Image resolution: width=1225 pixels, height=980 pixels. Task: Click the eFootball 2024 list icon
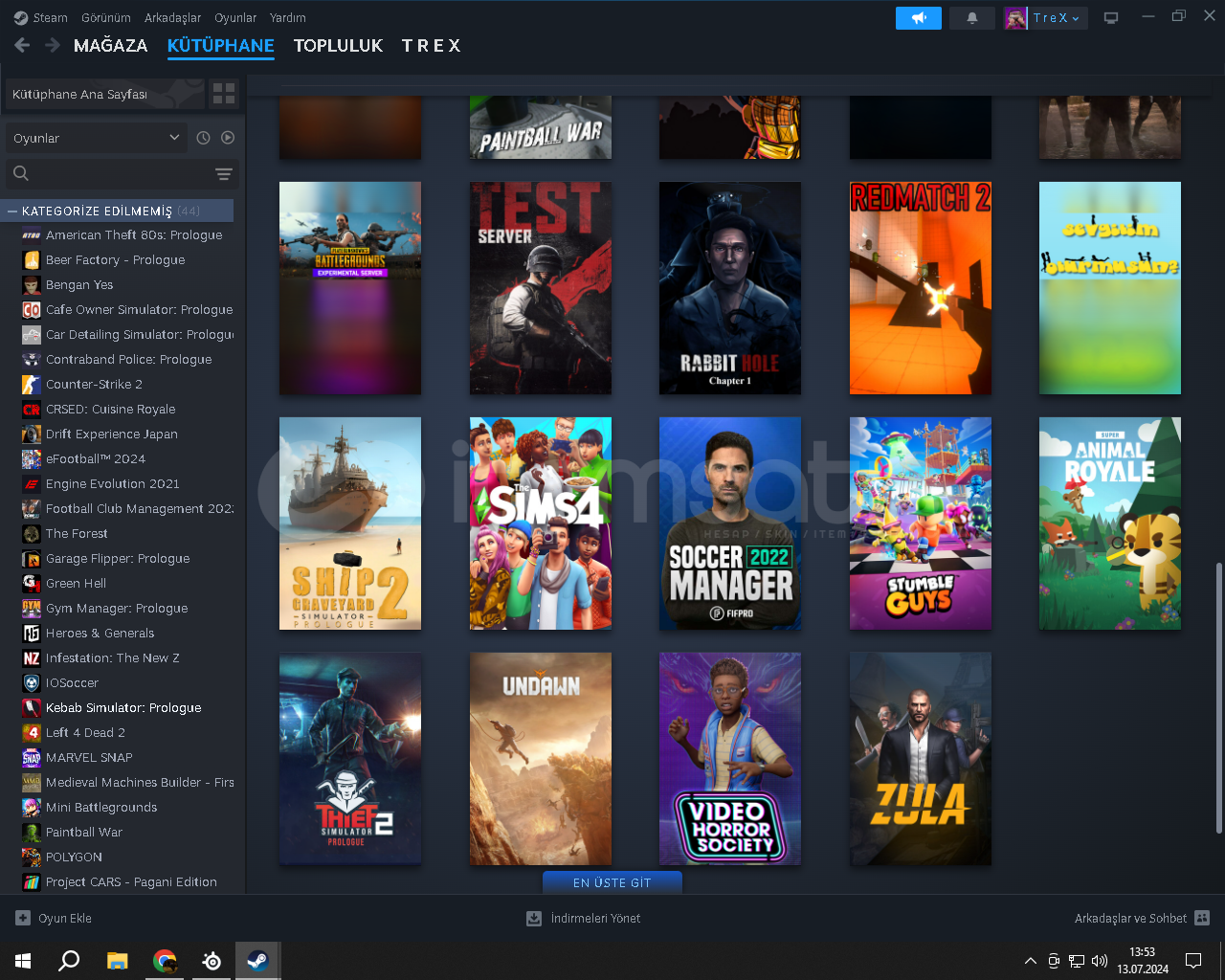click(x=32, y=458)
